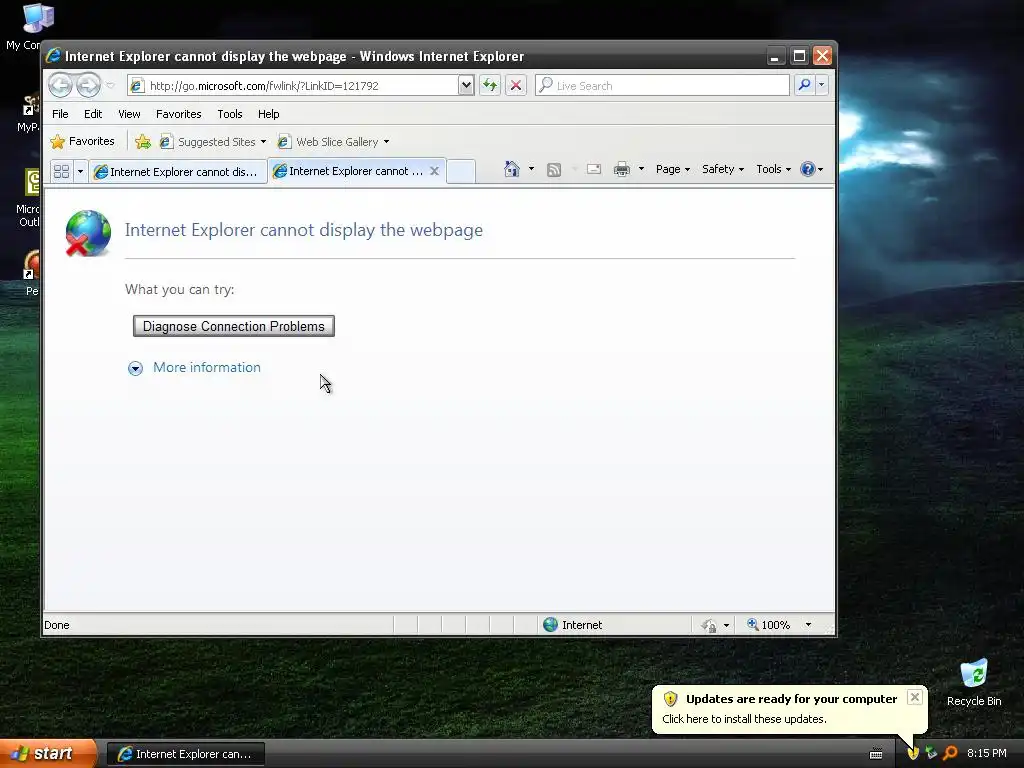This screenshot has width=1024, height=768.
Task: Click the network connection tray icon
Action: [932, 753]
